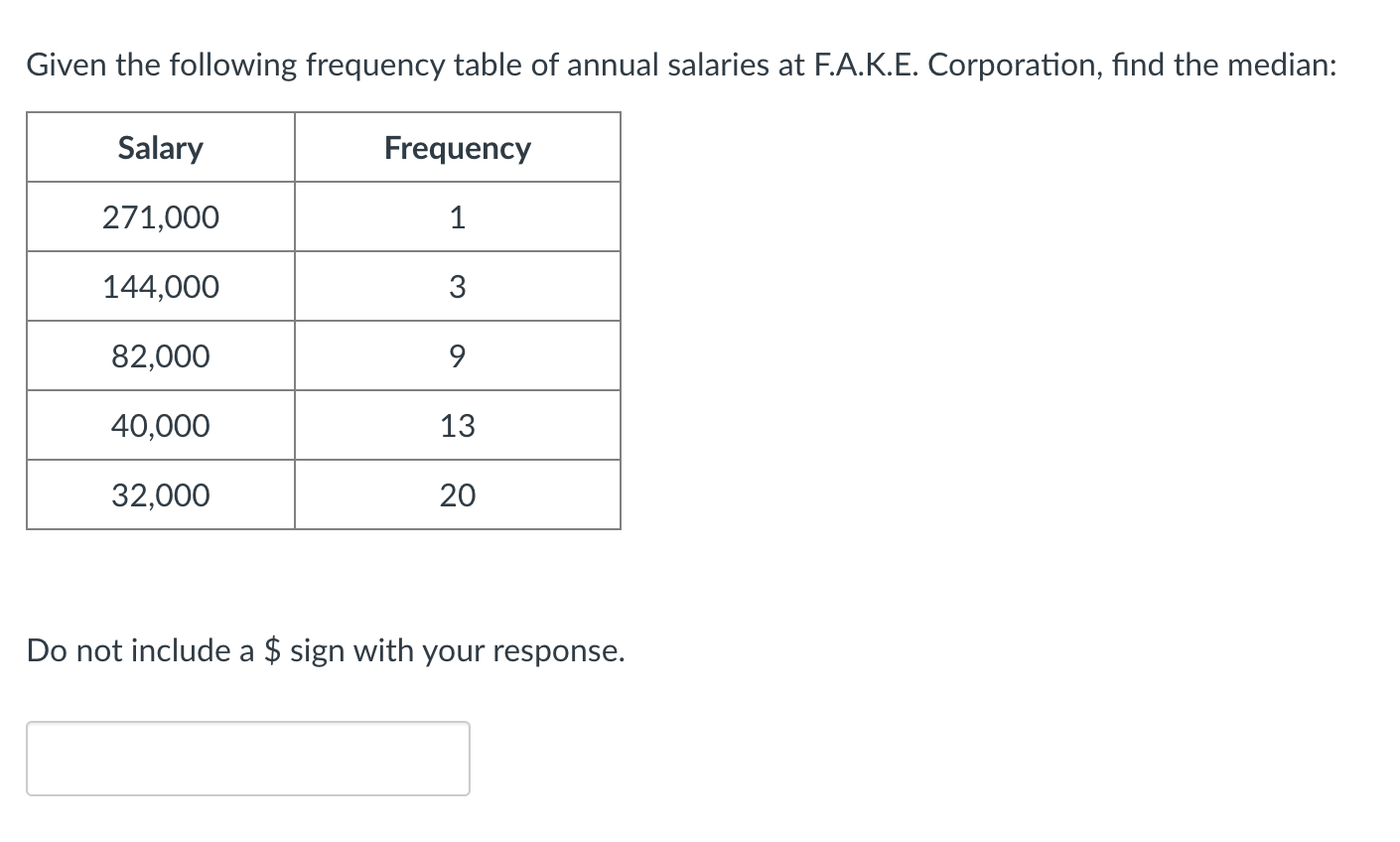Select the frequency value 1
The image size is (1400, 842).
click(x=457, y=216)
